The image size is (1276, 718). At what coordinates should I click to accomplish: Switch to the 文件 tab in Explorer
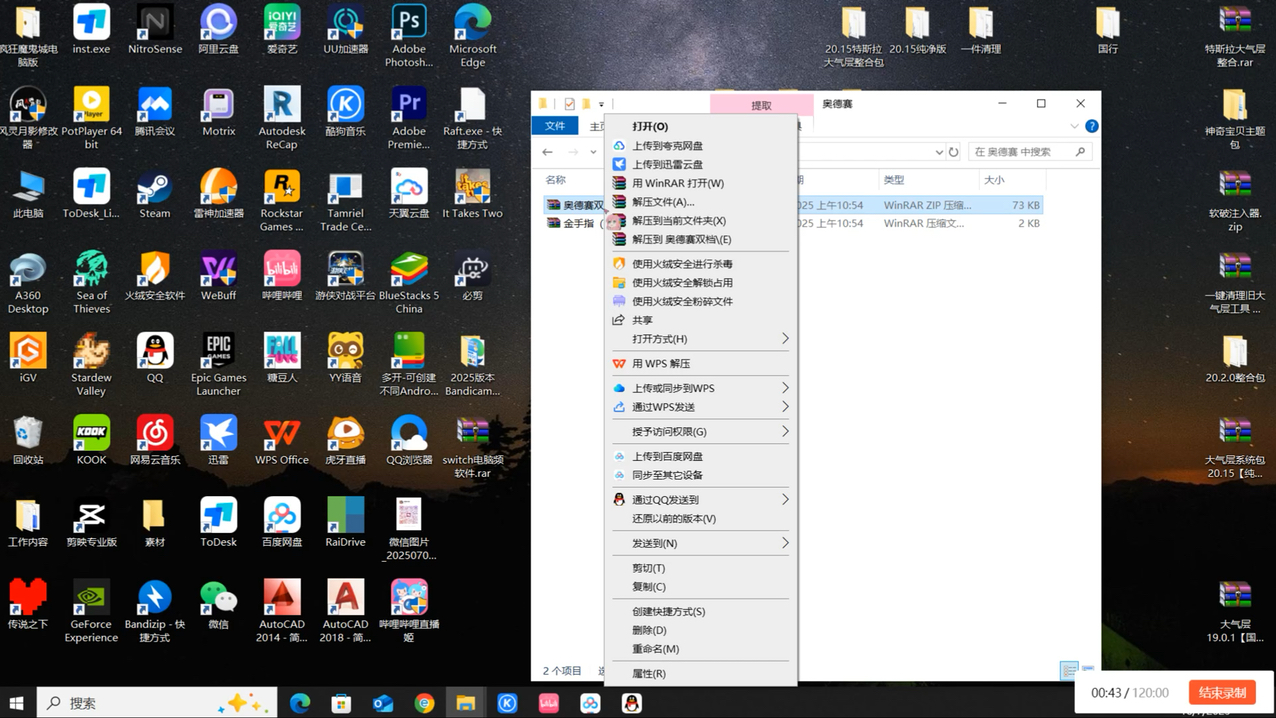coord(554,126)
